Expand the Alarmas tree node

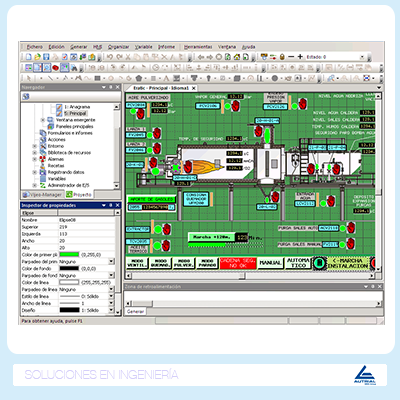pyautogui.click(x=35, y=159)
